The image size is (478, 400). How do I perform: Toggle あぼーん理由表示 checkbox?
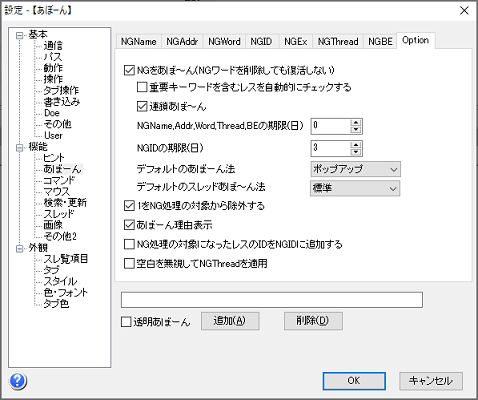(x=129, y=225)
